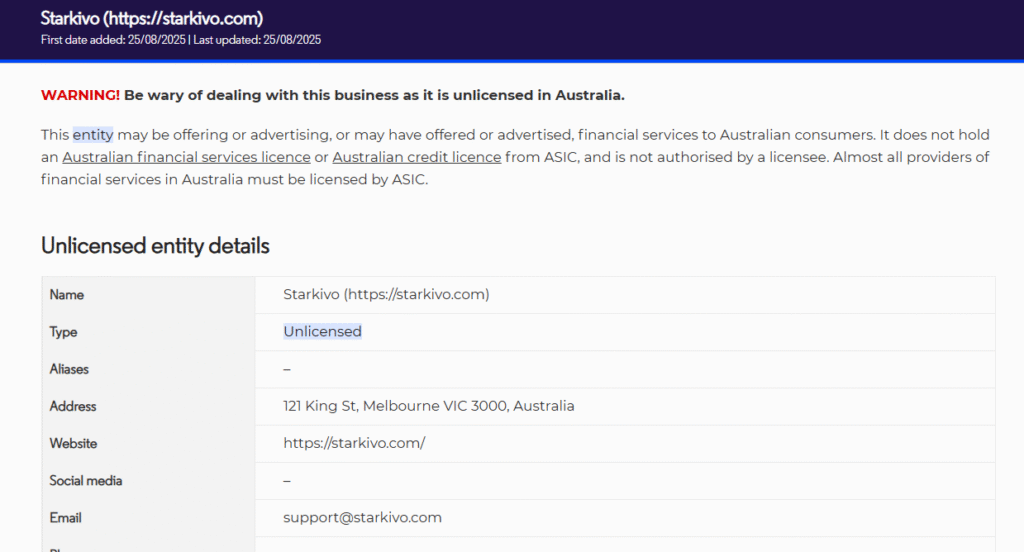The height and width of the screenshot is (552, 1024).
Task: Click the Aliases row label
Action: 69,369
